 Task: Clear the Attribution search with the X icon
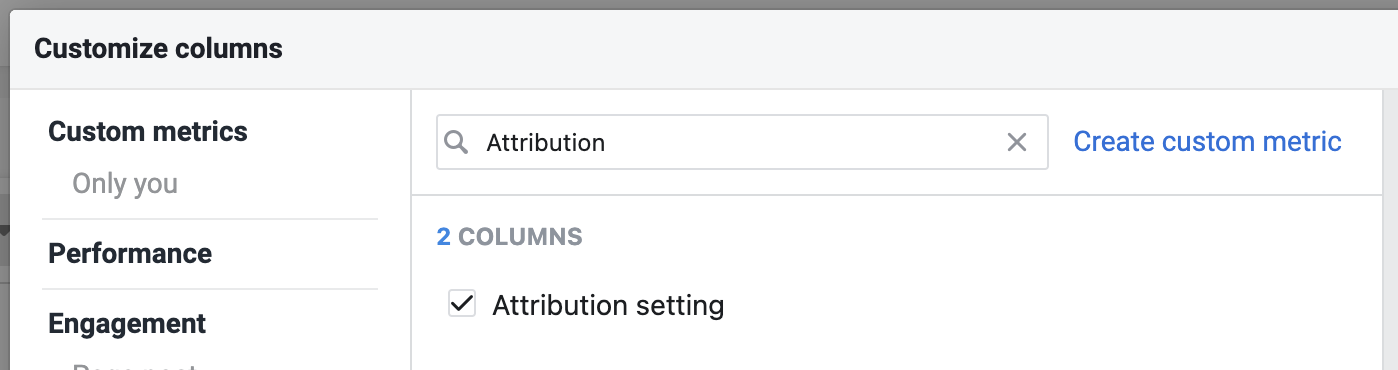1017,142
